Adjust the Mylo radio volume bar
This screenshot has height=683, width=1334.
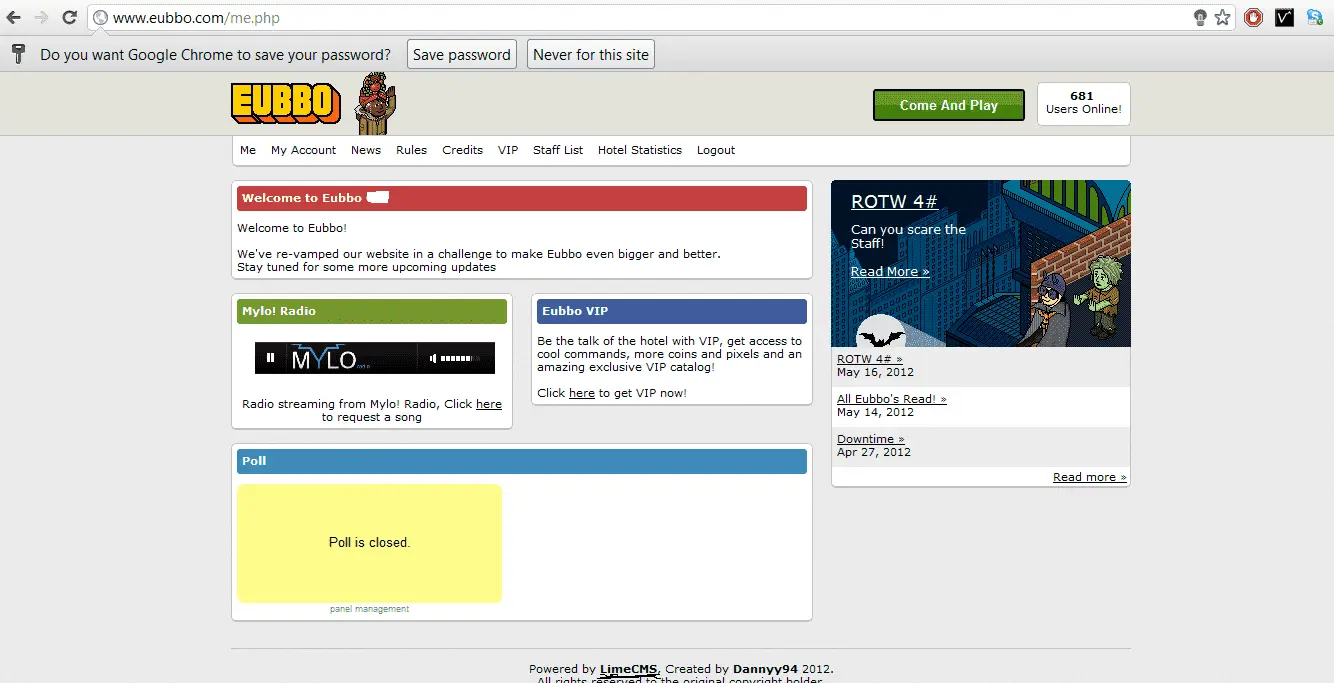point(460,358)
